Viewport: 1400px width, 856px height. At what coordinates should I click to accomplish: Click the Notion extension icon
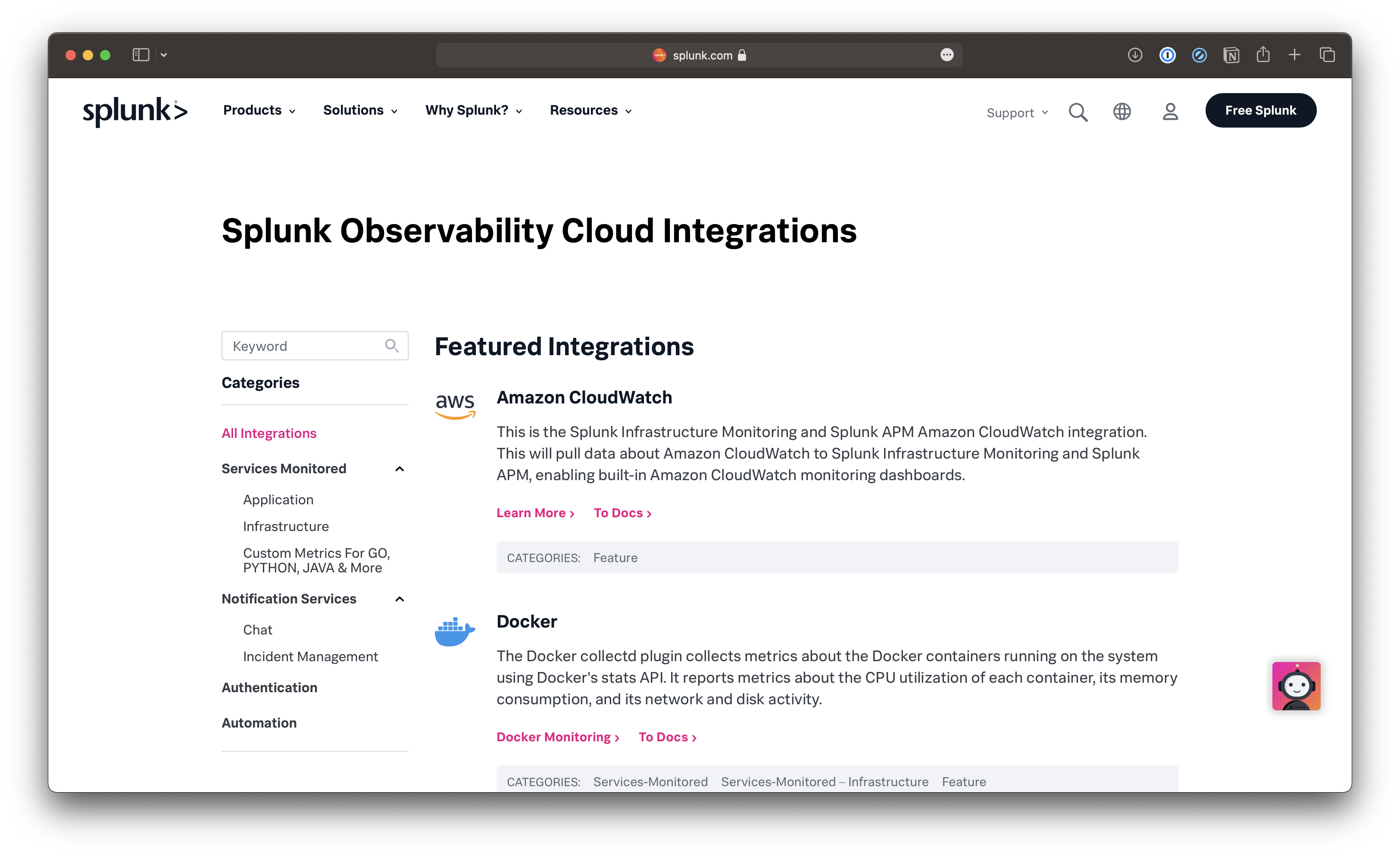1231,55
